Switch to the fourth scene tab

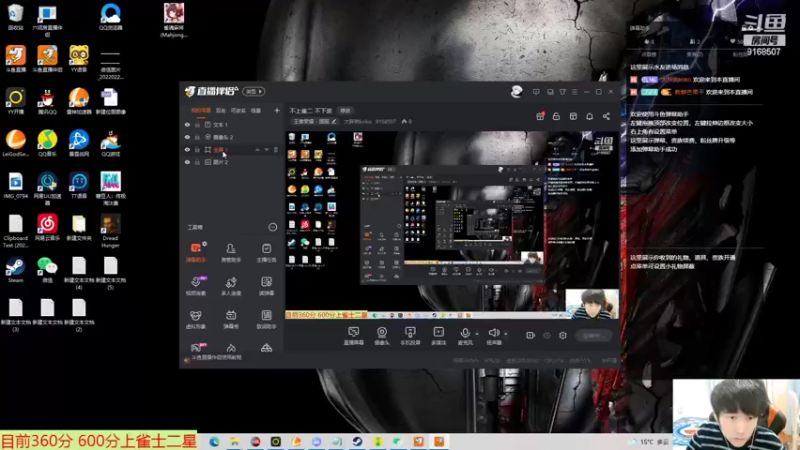coord(256,110)
